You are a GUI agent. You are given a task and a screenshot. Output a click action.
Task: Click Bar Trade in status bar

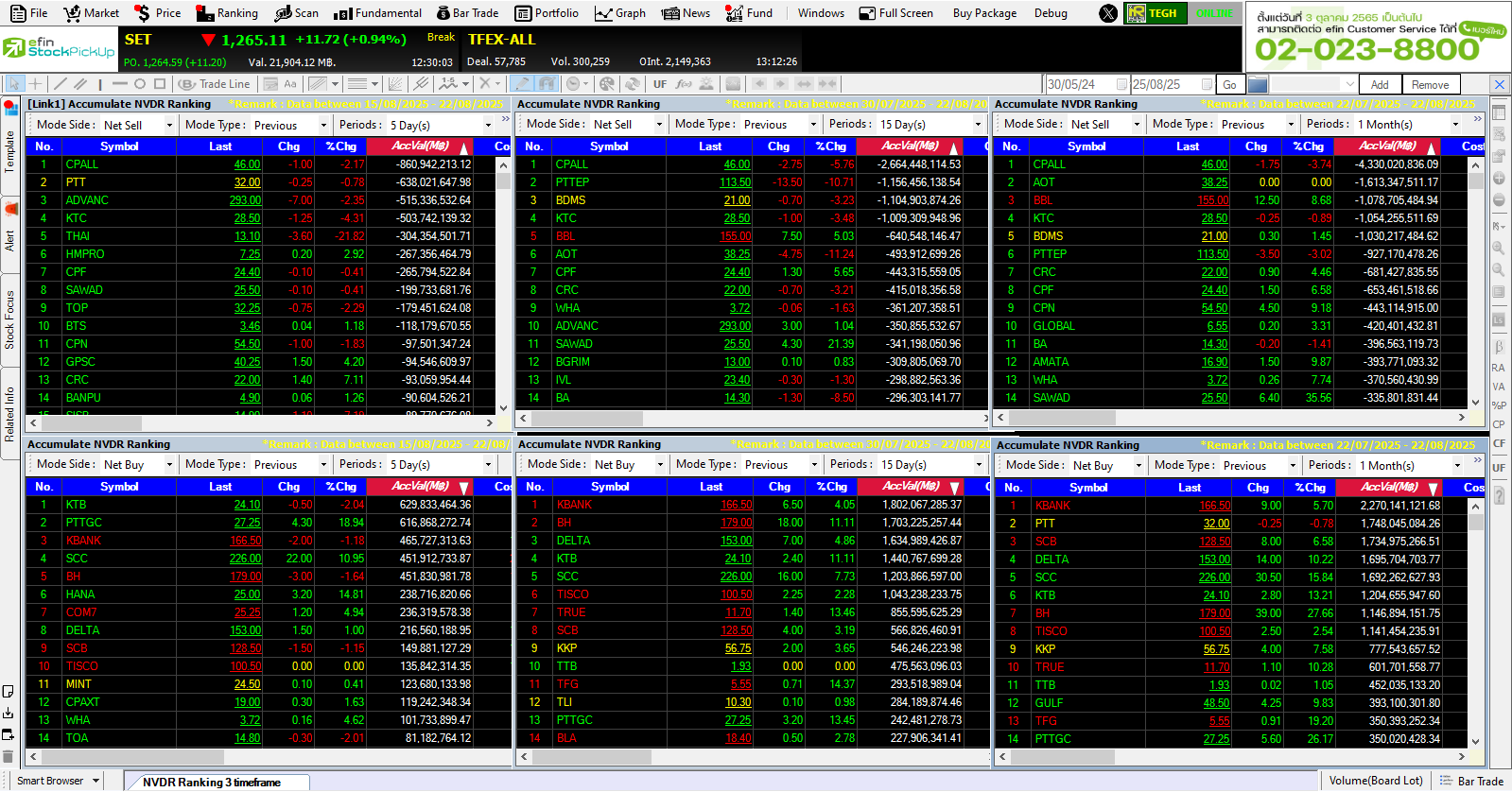tap(1472, 781)
